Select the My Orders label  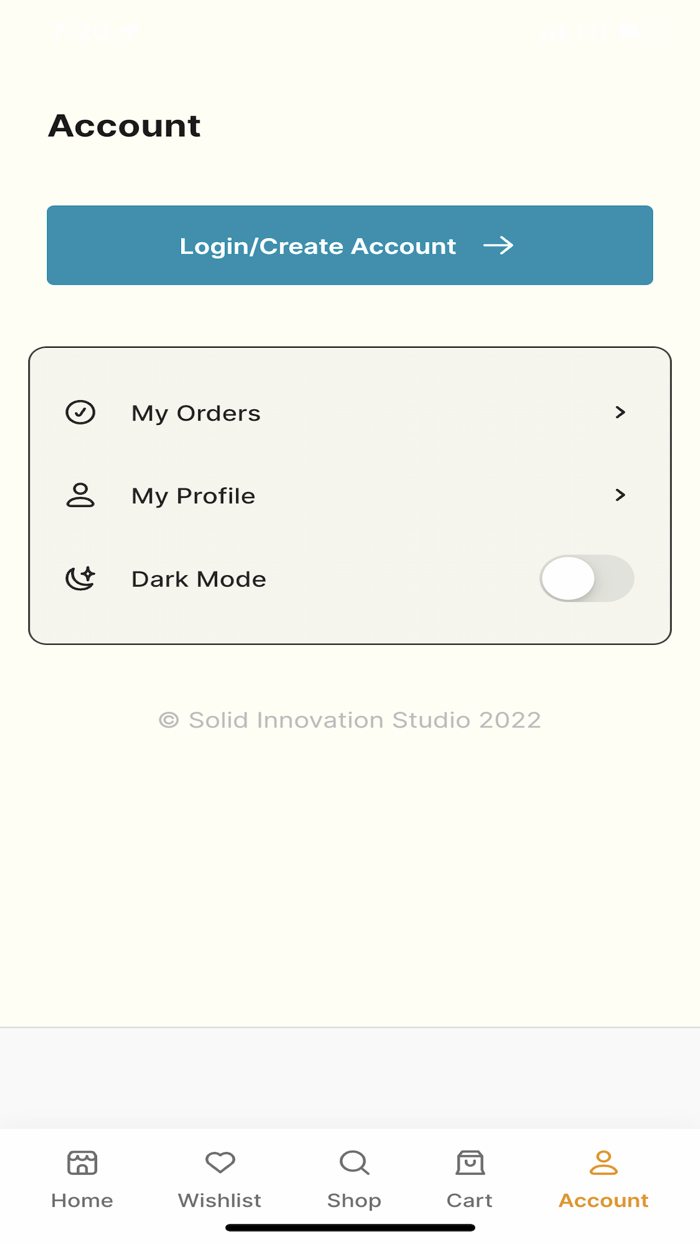[x=196, y=413]
